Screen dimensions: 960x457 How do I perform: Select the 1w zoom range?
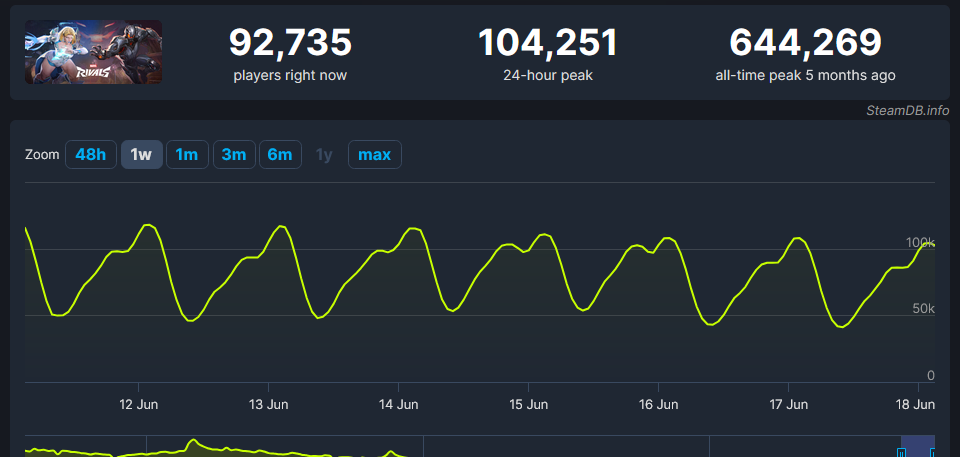(141, 154)
